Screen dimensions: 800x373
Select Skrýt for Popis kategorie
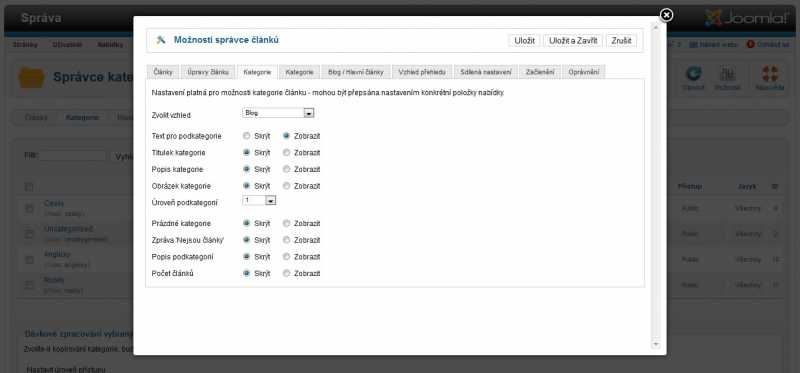pyautogui.click(x=246, y=169)
